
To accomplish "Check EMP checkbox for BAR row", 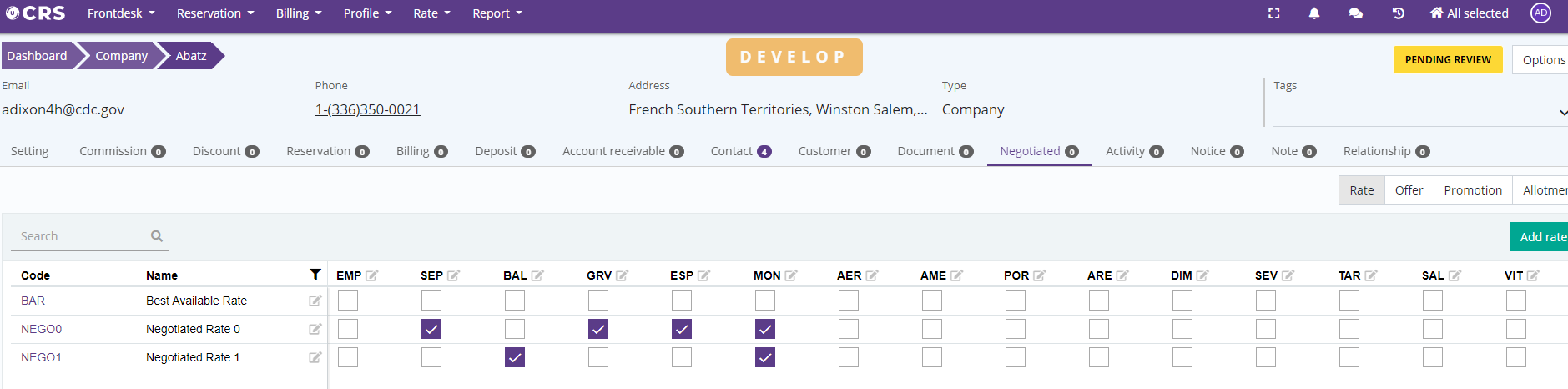I will [x=348, y=301].
